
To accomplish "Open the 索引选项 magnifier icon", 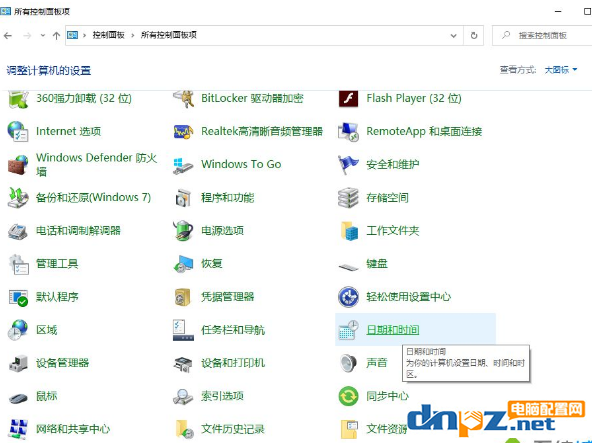I will pos(183,396).
